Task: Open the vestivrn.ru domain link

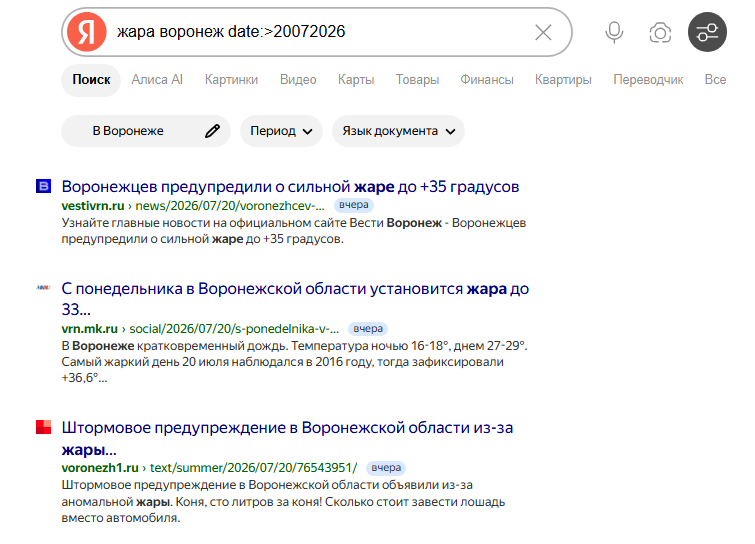Action: point(93,206)
